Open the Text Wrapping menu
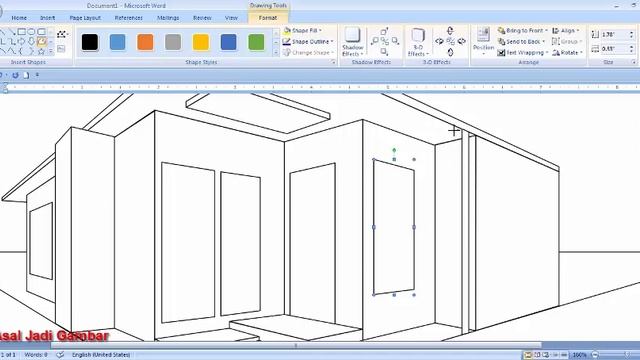 (522, 53)
